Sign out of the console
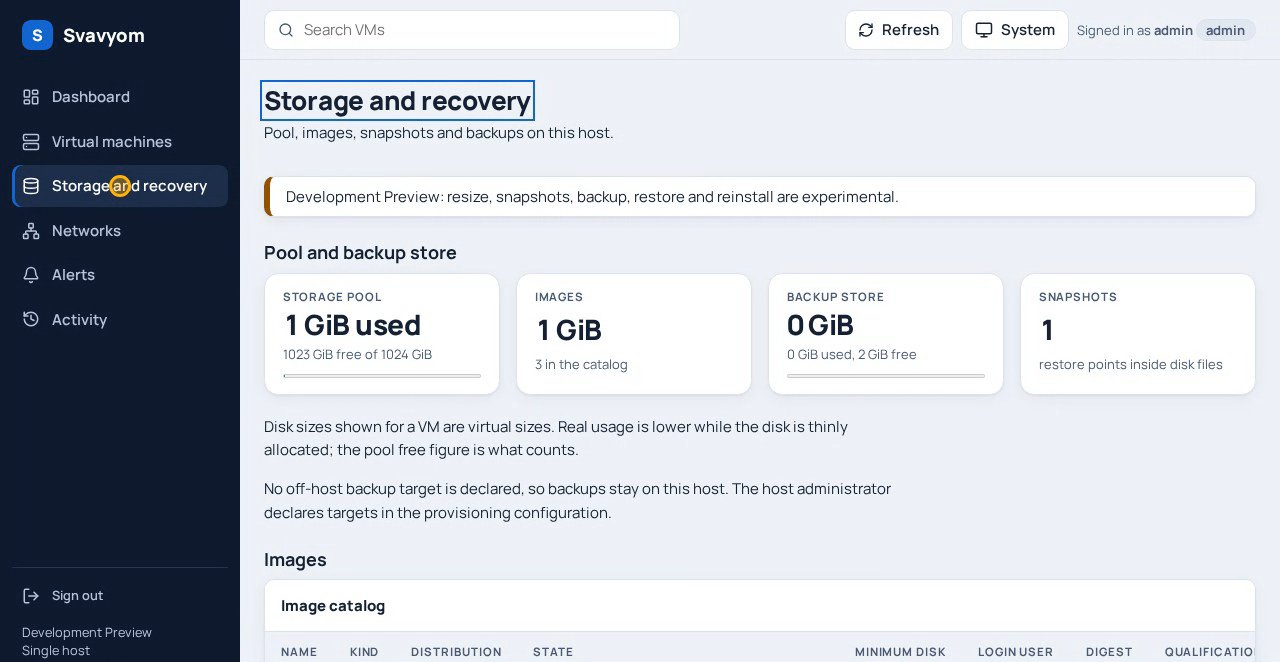 120,596
